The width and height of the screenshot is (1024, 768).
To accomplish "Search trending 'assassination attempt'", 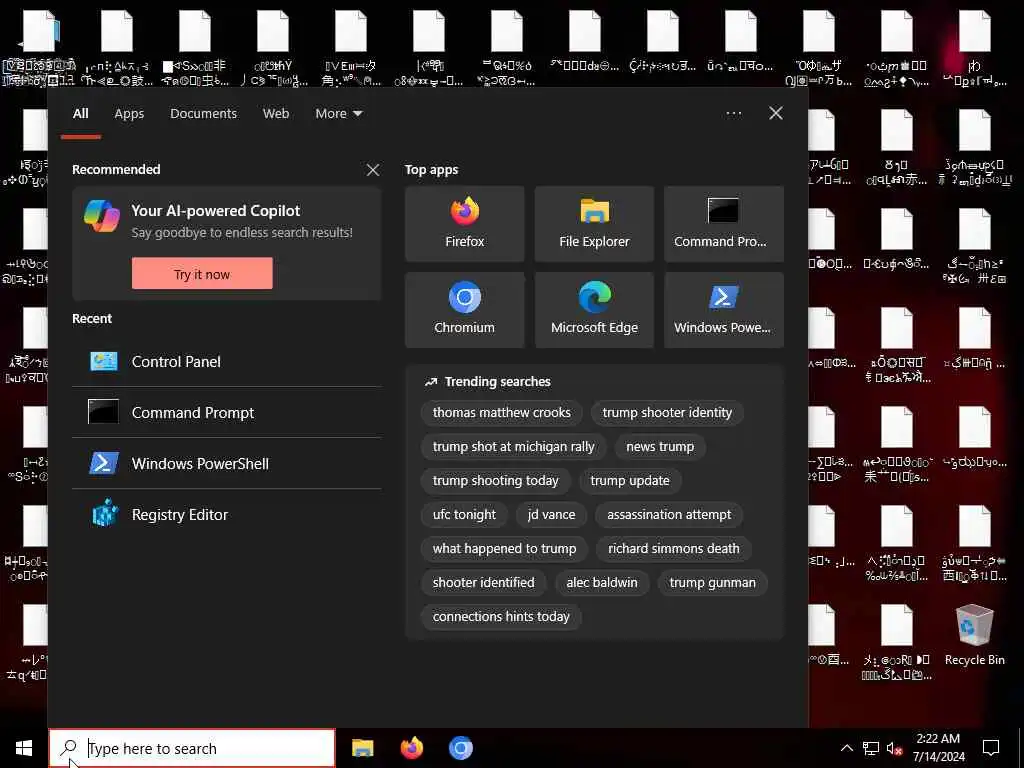I will [x=669, y=515].
